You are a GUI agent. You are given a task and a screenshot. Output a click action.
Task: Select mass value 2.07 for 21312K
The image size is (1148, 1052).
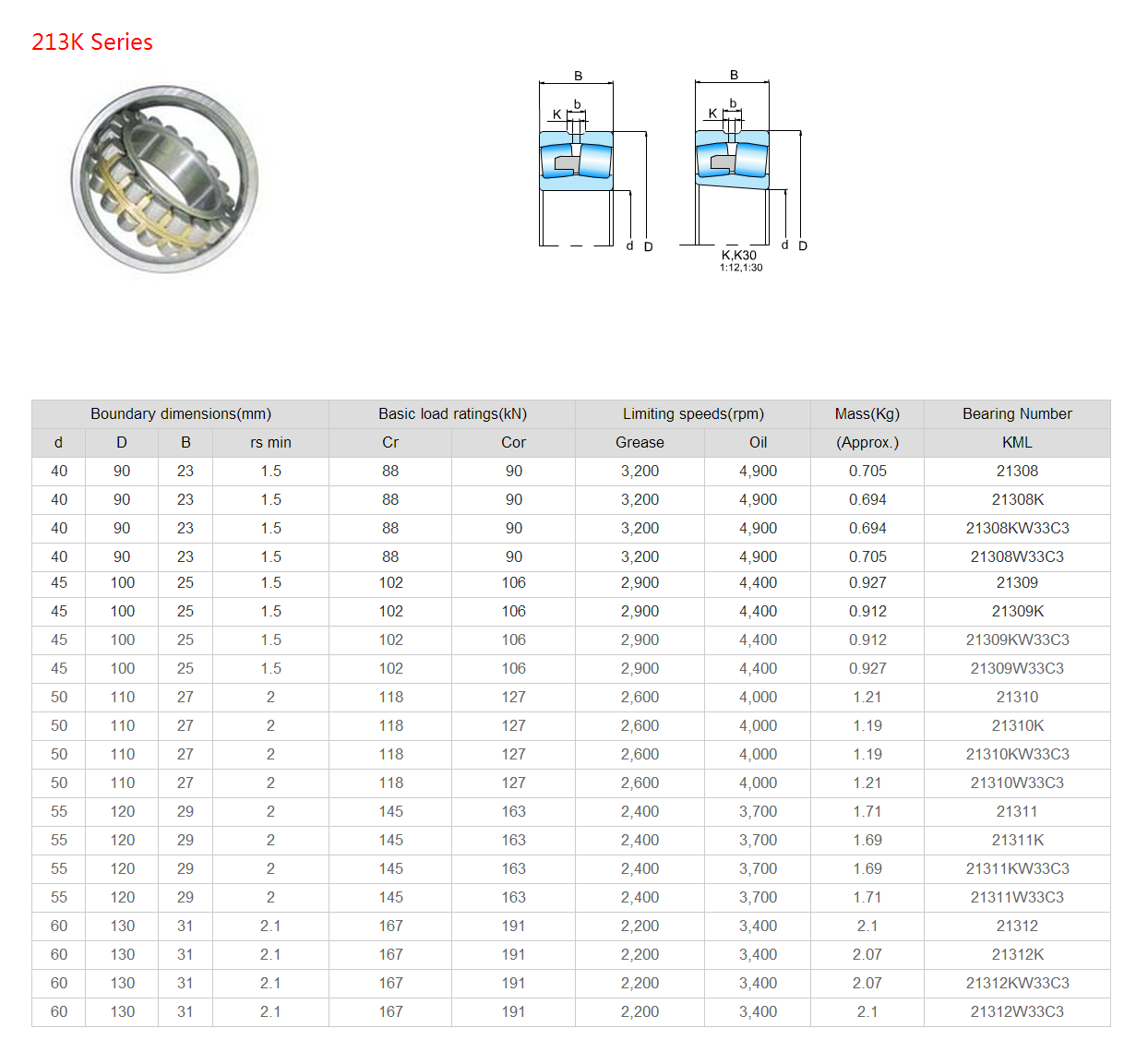click(867, 955)
